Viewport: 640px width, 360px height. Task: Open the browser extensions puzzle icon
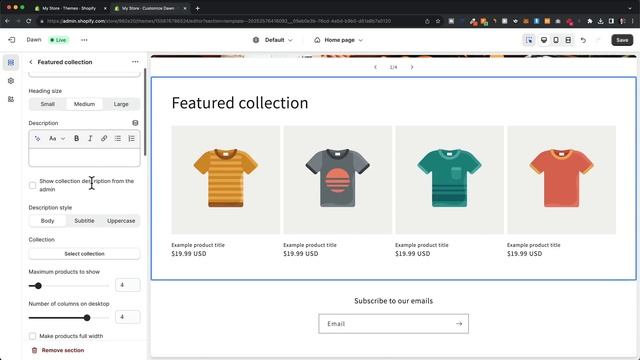click(x=590, y=21)
